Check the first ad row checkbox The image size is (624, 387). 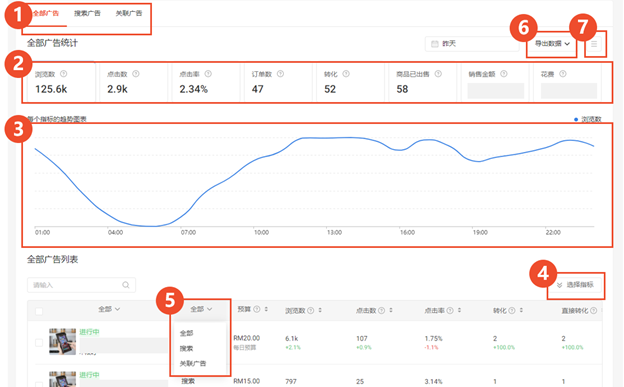point(39,342)
